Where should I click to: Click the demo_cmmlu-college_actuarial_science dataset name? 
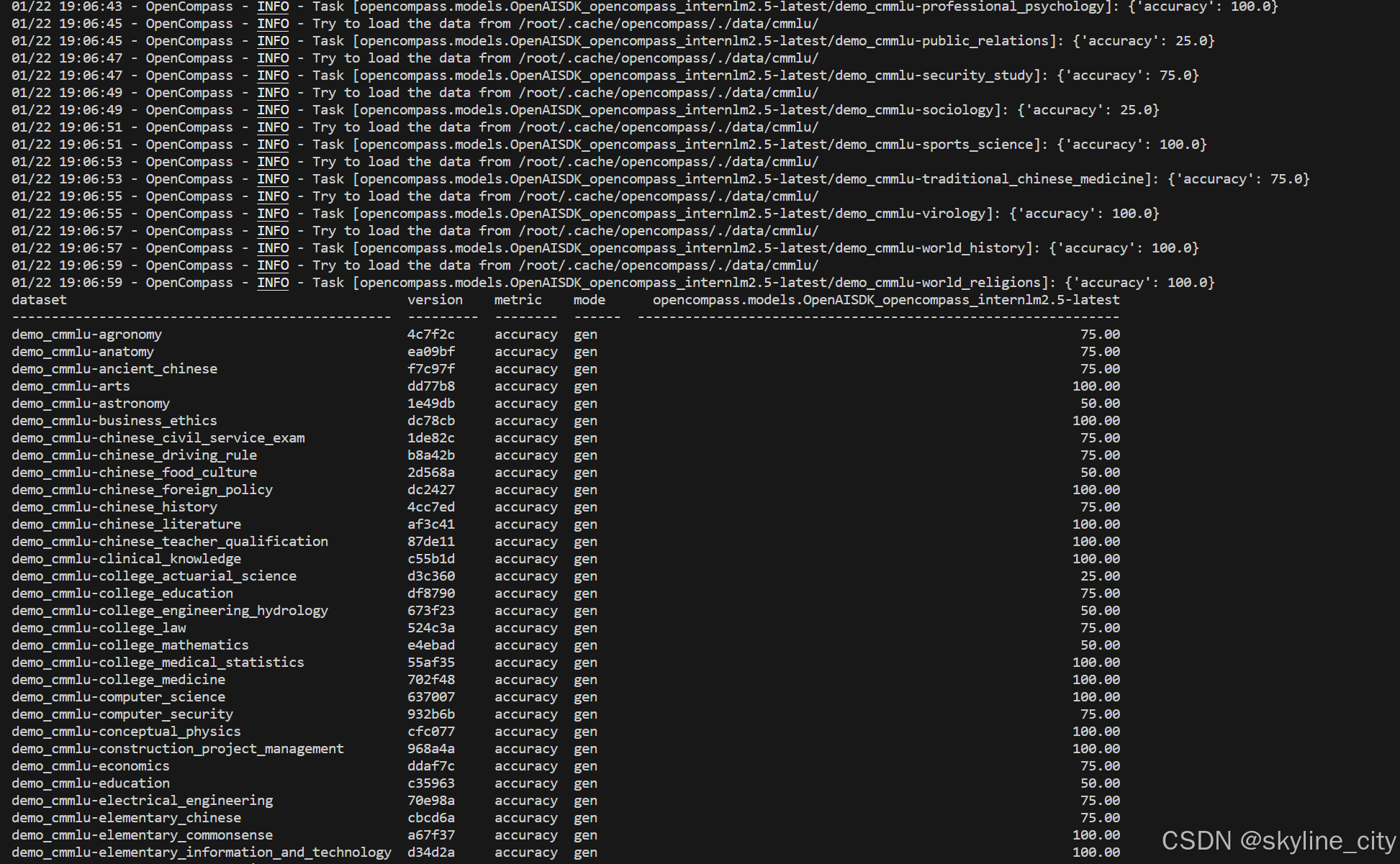[153, 576]
